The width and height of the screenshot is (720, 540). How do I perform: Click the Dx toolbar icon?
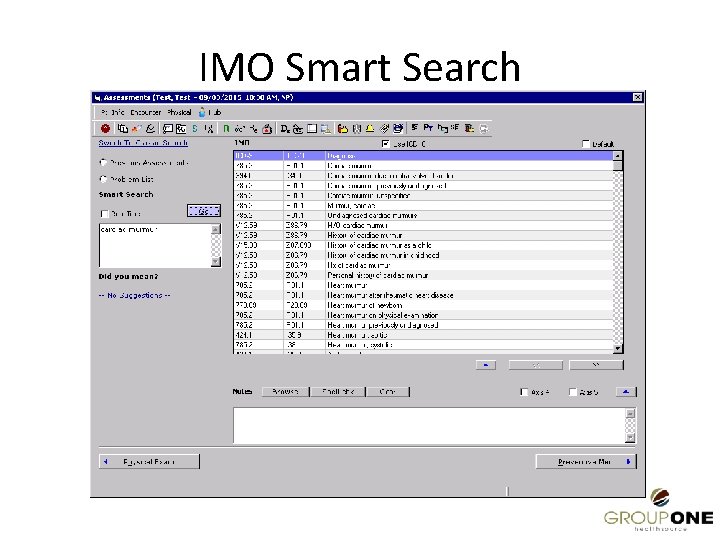(285, 129)
